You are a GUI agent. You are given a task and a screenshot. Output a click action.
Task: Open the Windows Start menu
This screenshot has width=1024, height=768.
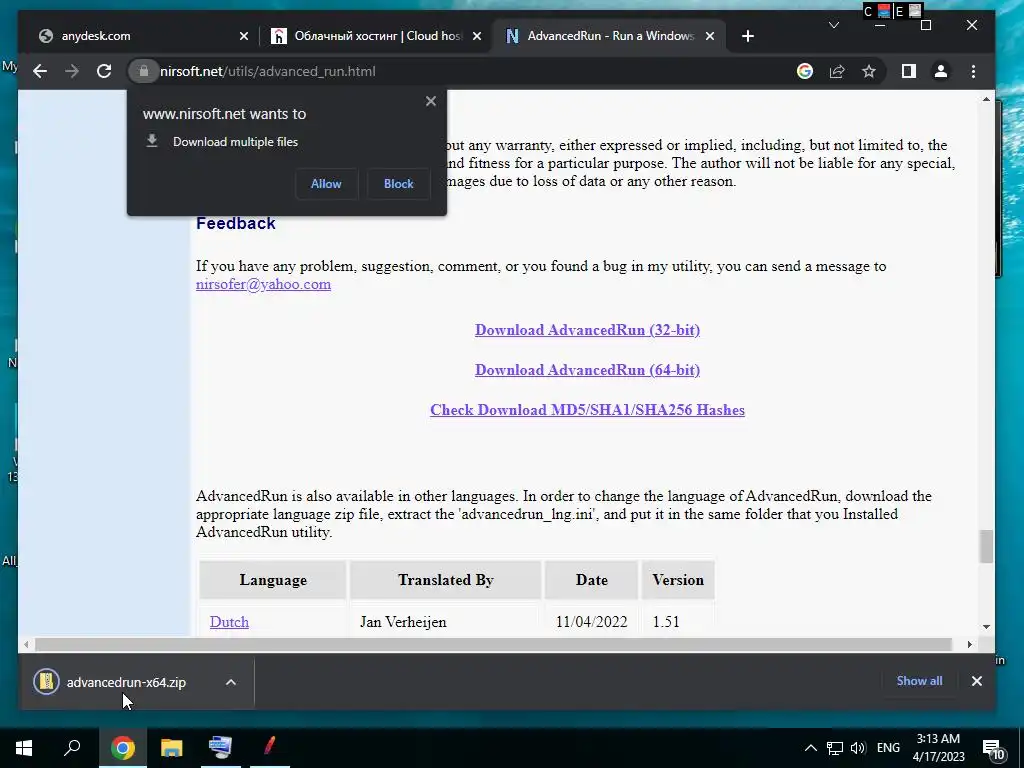[x=24, y=748]
